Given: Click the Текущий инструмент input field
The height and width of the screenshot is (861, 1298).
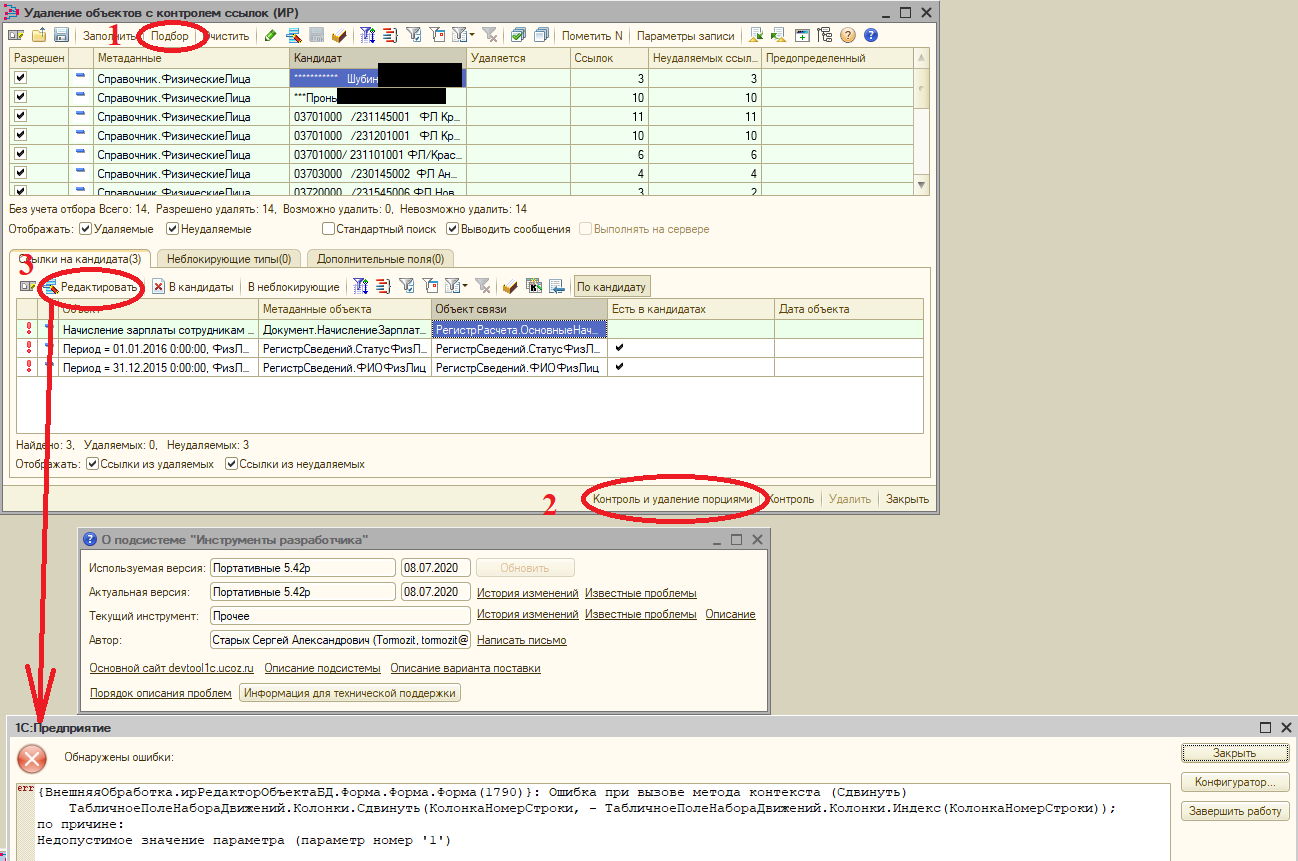Looking at the screenshot, I should coord(340,615).
